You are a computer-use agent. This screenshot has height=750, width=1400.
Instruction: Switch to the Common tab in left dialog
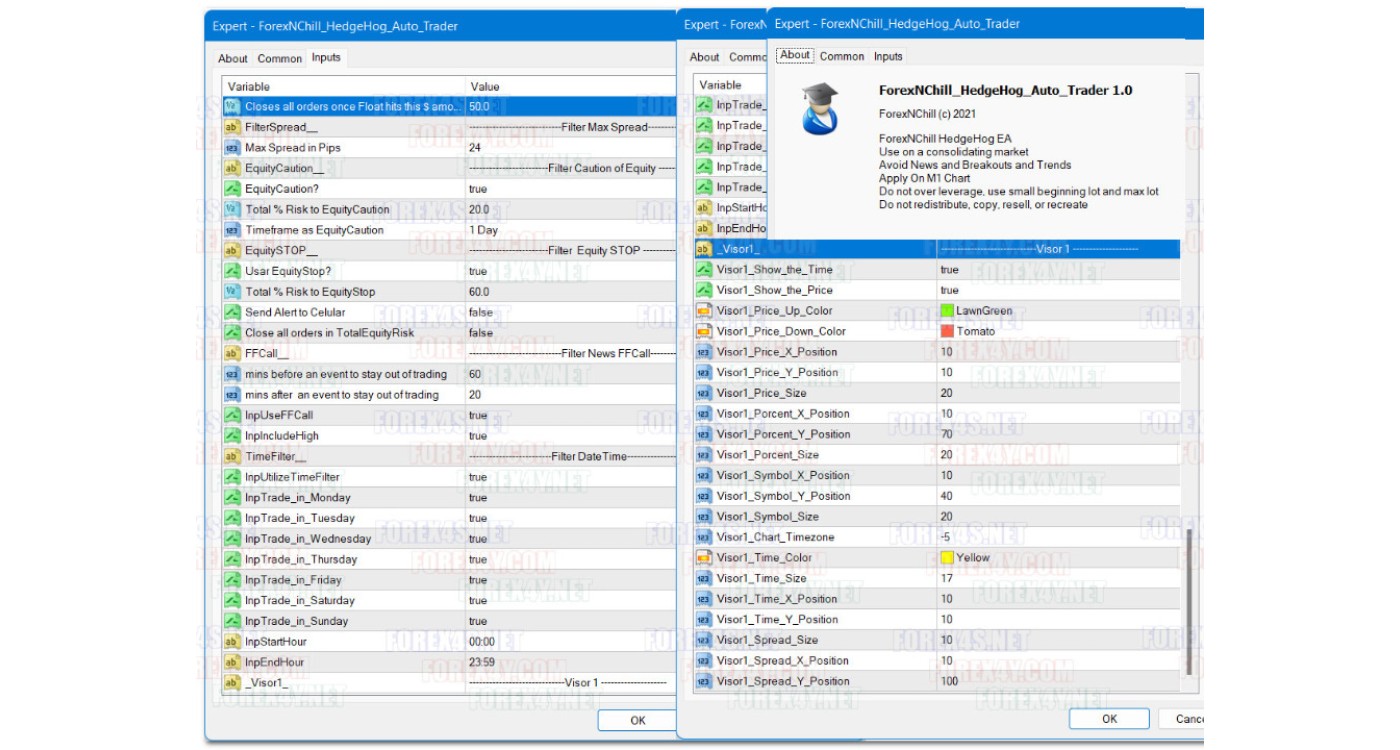click(x=279, y=59)
